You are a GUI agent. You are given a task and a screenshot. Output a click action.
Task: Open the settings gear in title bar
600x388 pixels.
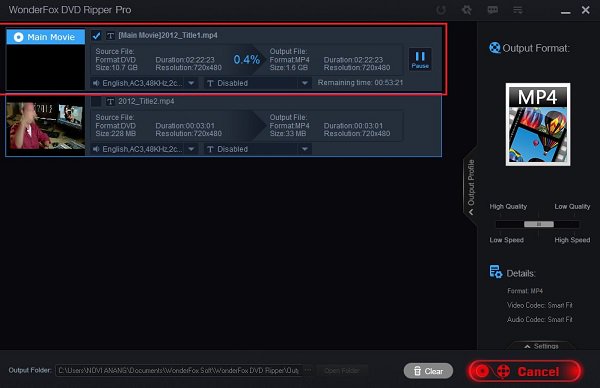467,10
